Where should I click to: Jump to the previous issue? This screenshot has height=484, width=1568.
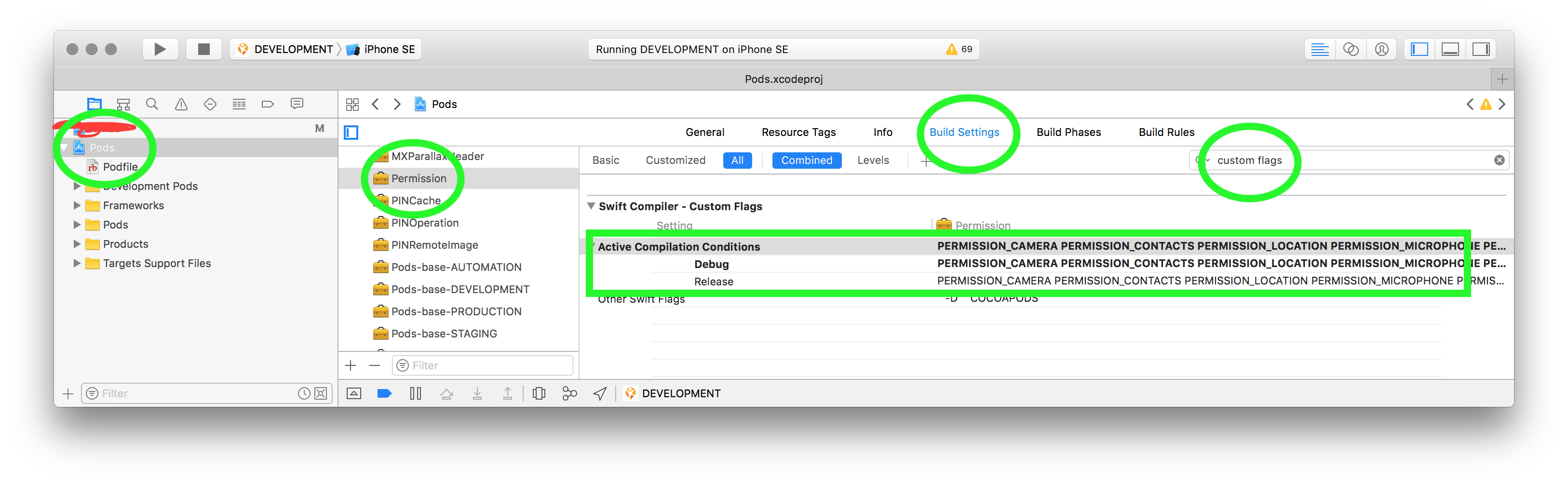1470,104
